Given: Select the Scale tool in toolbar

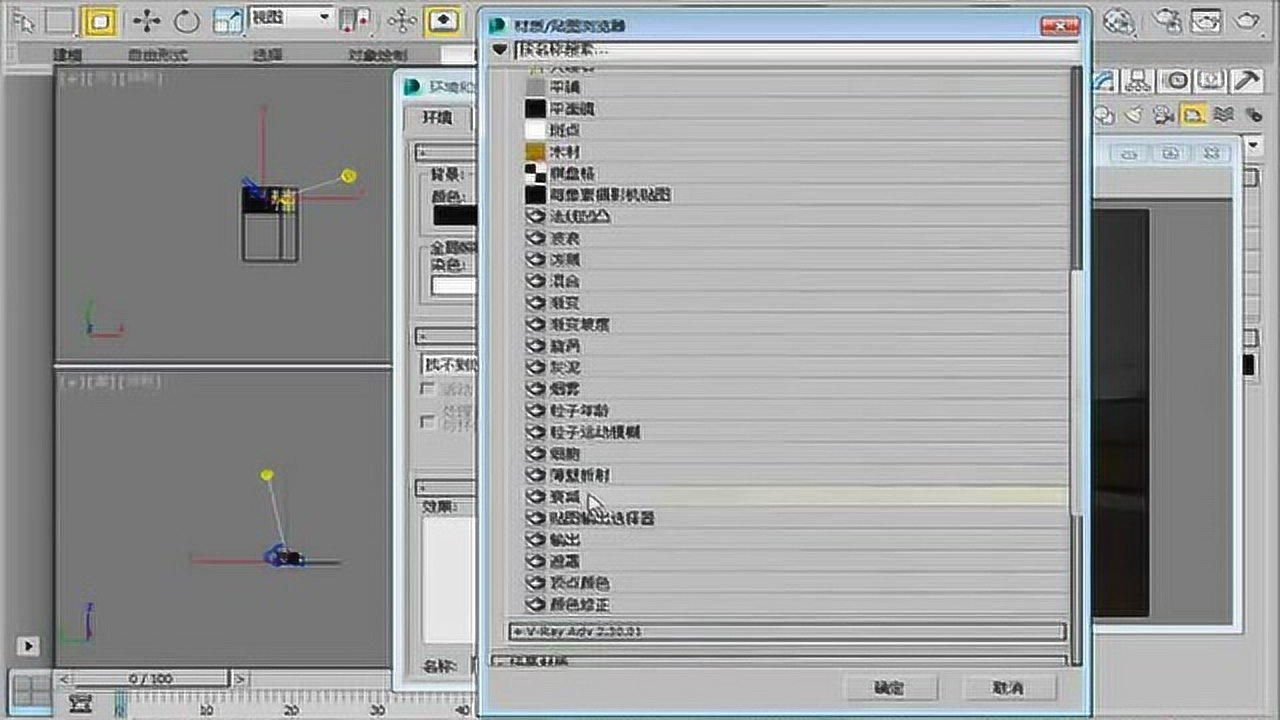Looking at the screenshot, I should (228, 20).
